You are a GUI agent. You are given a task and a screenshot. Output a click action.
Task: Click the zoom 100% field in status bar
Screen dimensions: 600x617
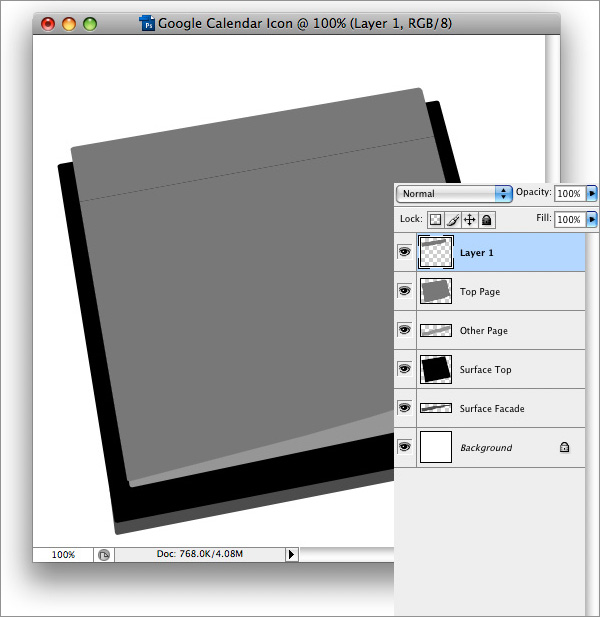[x=63, y=555]
